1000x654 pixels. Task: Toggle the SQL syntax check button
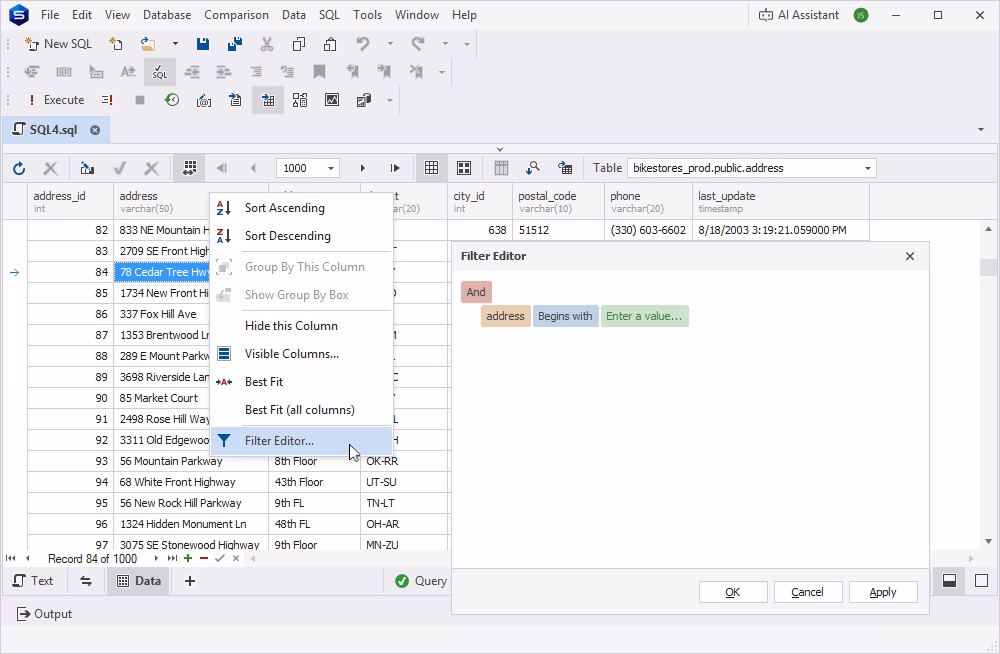click(x=159, y=72)
